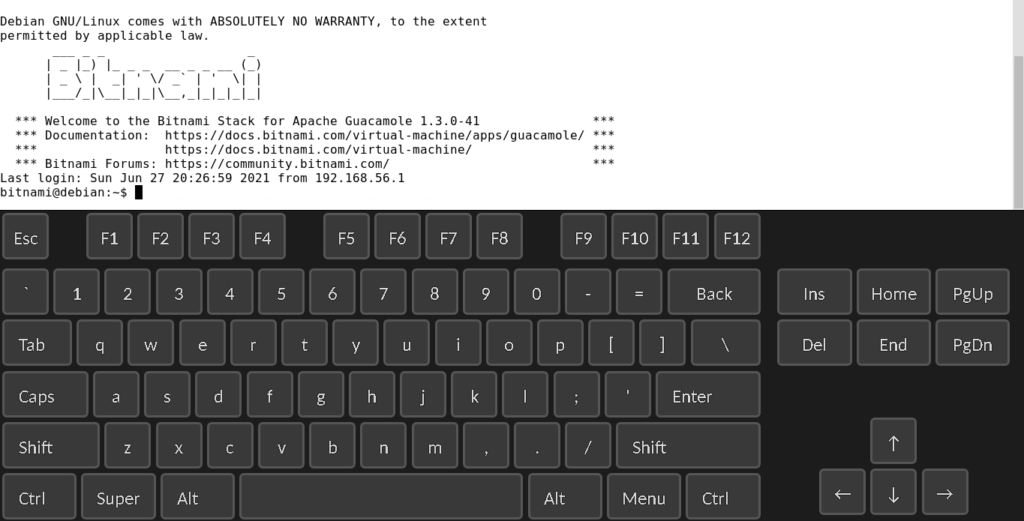This screenshot has height=521, width=1024.
Task: Tap the PgDn key
Action: (x=972, y=343)
